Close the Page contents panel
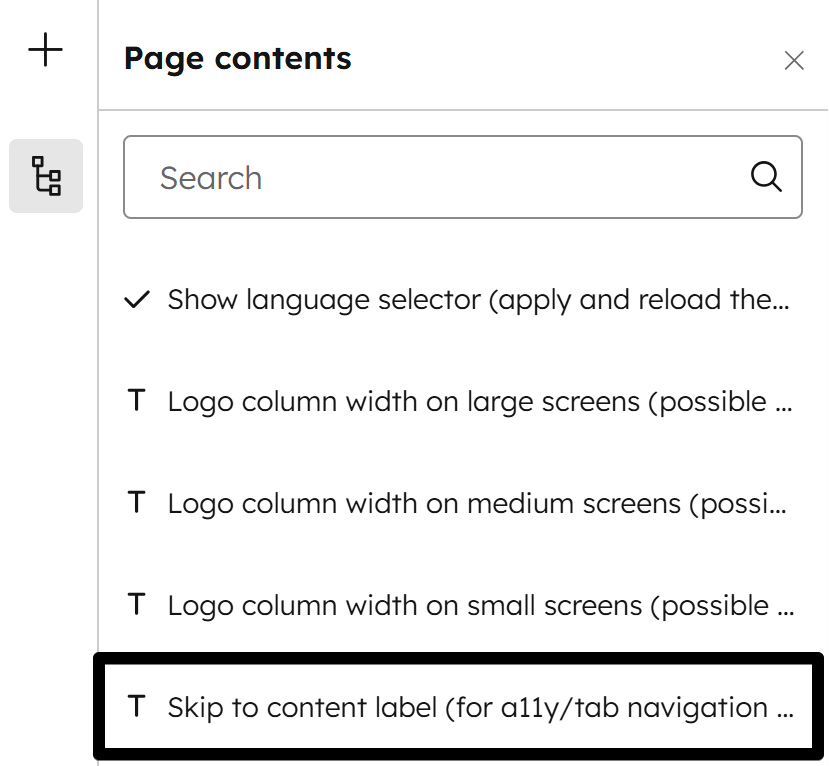Viewport: 829px width, 766px height. tap(794, 60)
